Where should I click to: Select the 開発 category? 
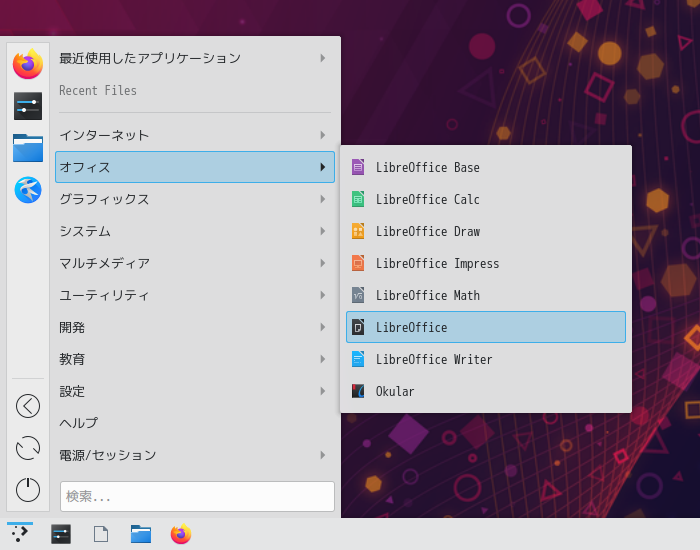pos(195,327)
